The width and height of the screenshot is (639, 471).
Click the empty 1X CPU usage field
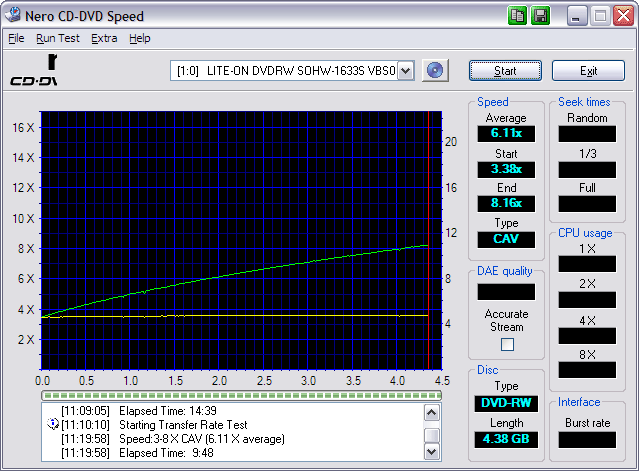[587, 264]
